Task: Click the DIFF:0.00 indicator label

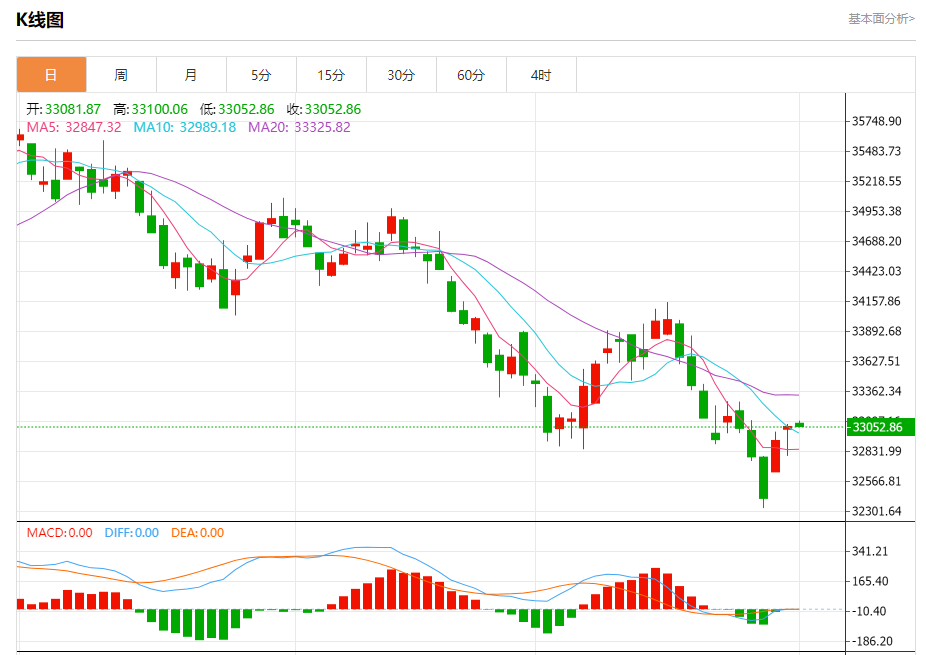Action: (132, 533)
